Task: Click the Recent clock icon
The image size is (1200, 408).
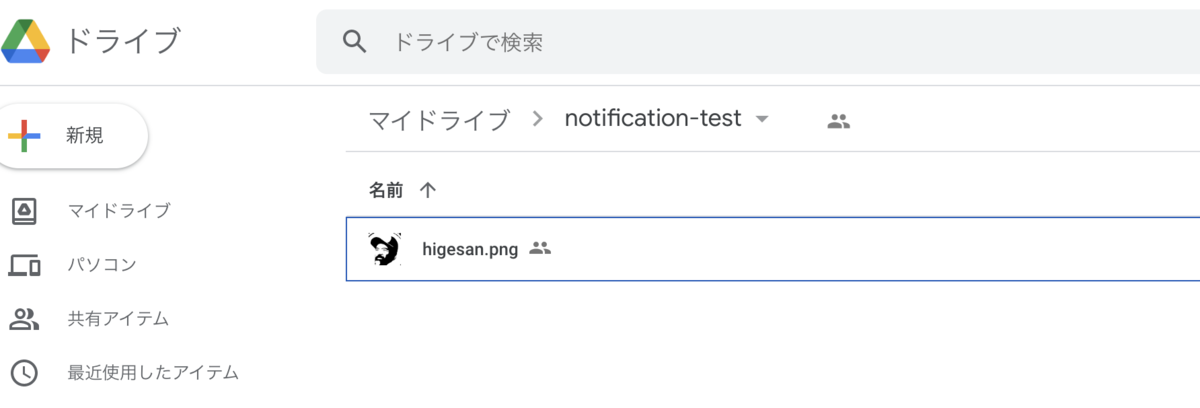Action: click(x=24, y=373)
